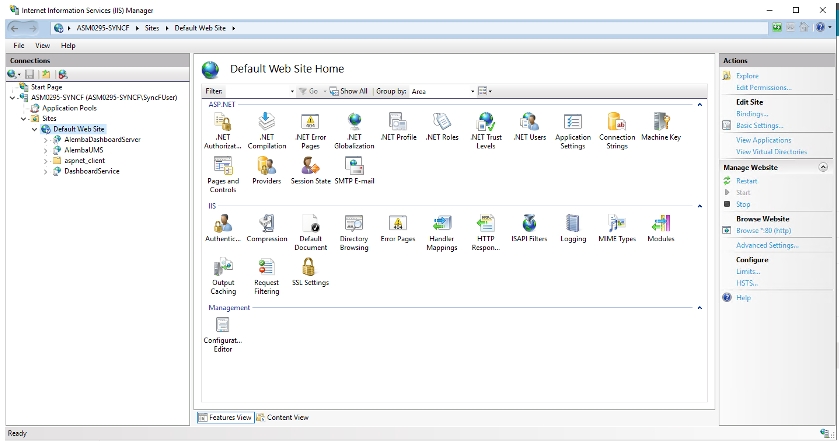
Task: Switch to the Content View tab
Action: tap(283, 417)
